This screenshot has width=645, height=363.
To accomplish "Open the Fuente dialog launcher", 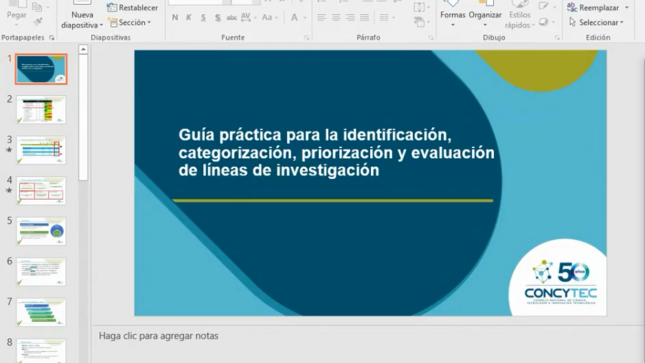I will [x=306, y=38].
